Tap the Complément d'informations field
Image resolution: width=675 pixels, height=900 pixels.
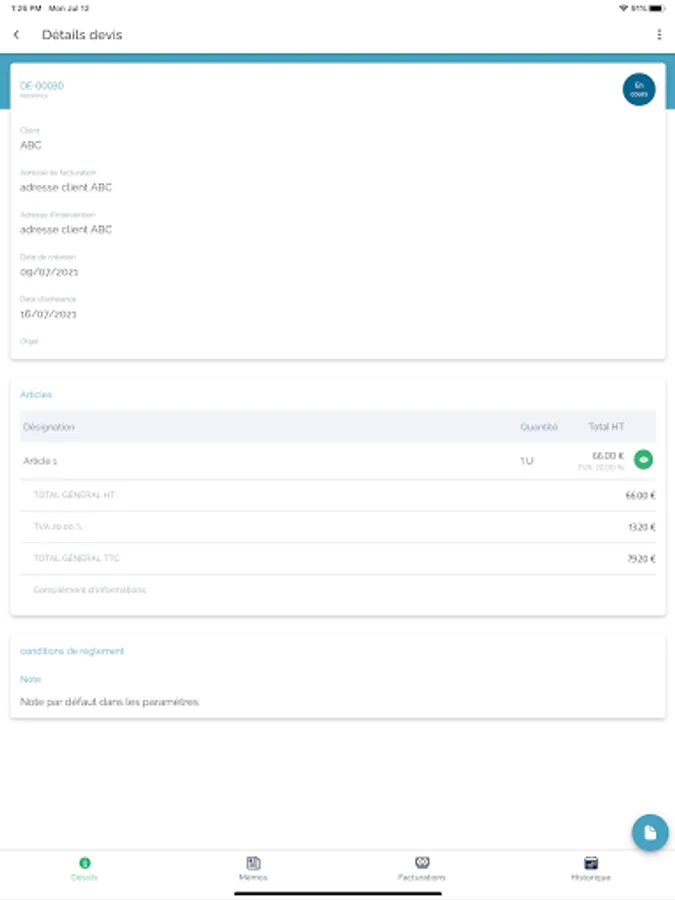coord(90,590)
